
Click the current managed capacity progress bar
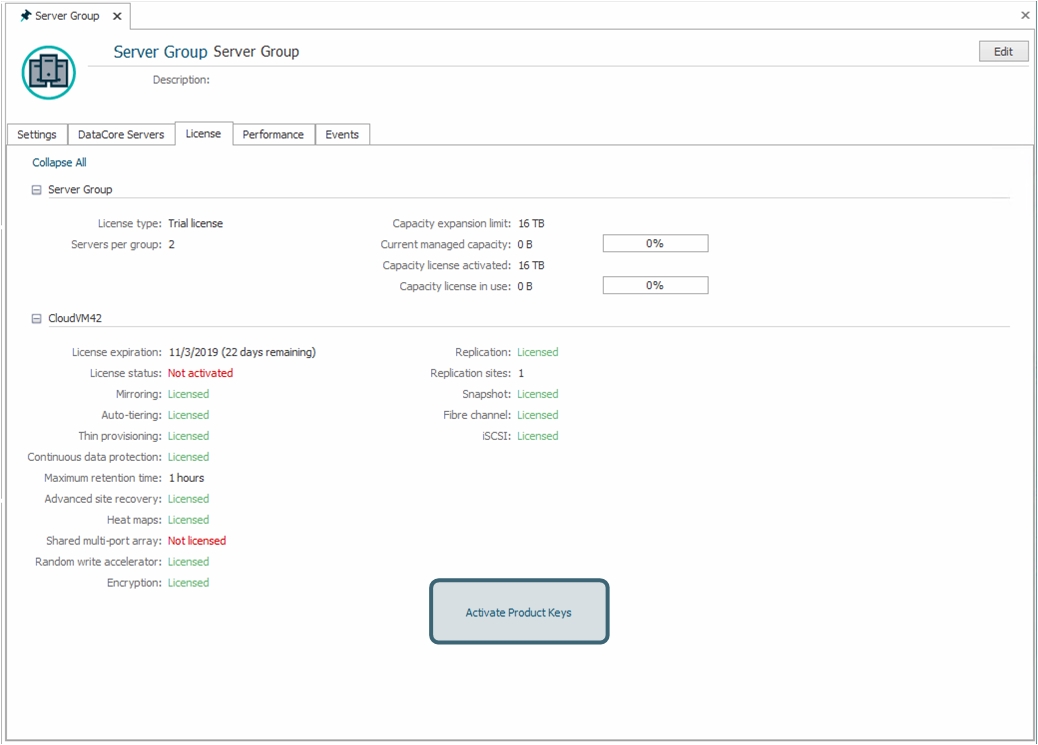coord(655,244)
